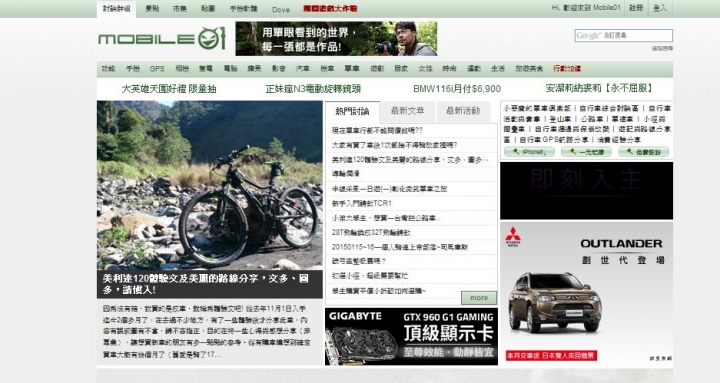Open the Dove top tab
The image size is (720, 383).
[x=281, y=9]
